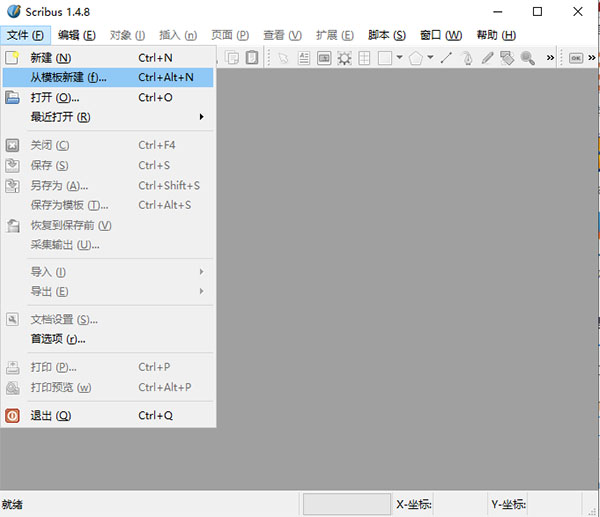Screen dimensions: 600x517
Task: Click the Revert to Saved icon
Action: coord(13,225)
